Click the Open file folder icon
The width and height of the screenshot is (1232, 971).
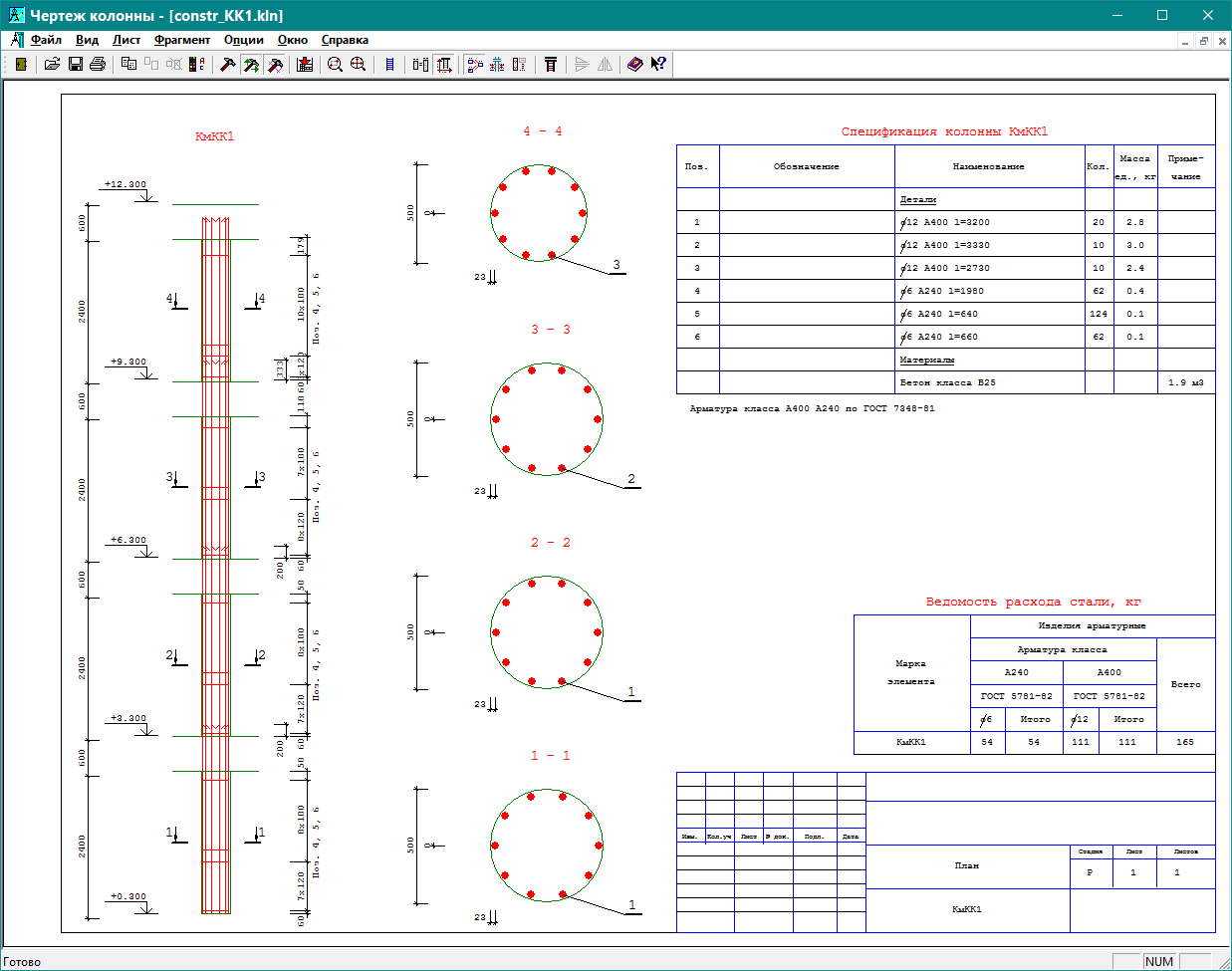coord(53,64)
